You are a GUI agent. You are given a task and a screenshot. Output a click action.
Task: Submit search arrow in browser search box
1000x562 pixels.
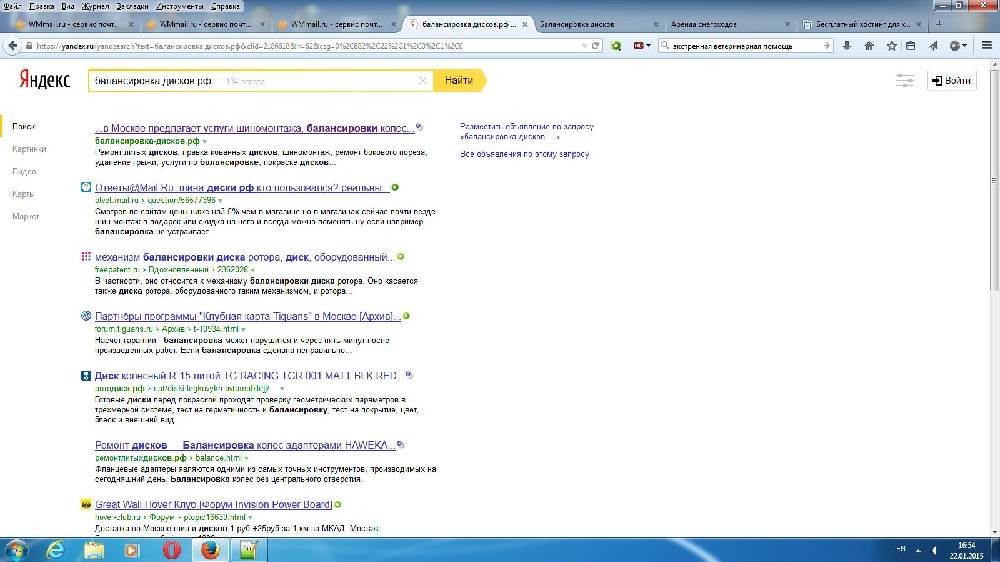tap(827, 46)
